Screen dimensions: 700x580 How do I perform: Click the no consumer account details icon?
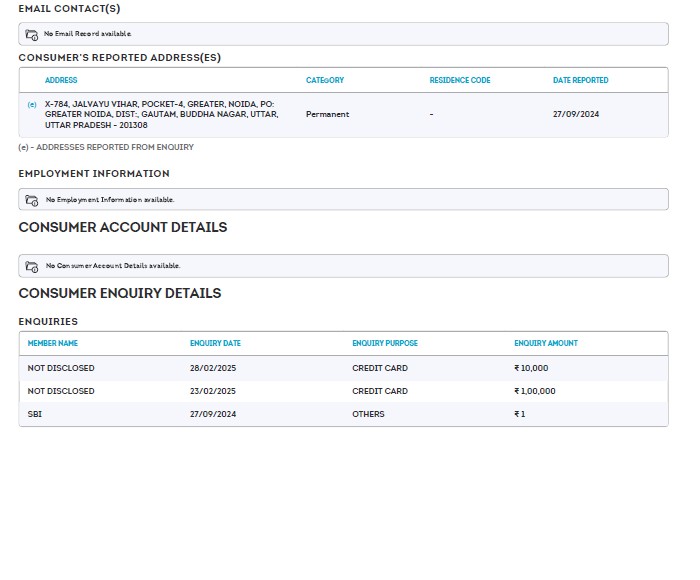(x=32, y=266)
